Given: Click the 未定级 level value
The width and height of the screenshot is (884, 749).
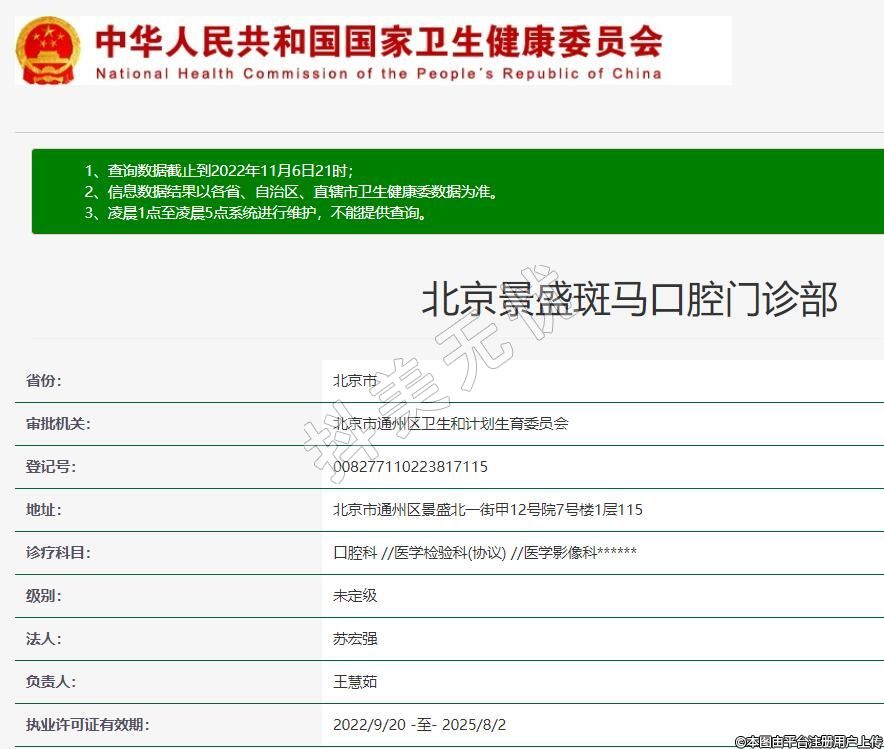Looking at the screenshot, I should tap(355, 596).
